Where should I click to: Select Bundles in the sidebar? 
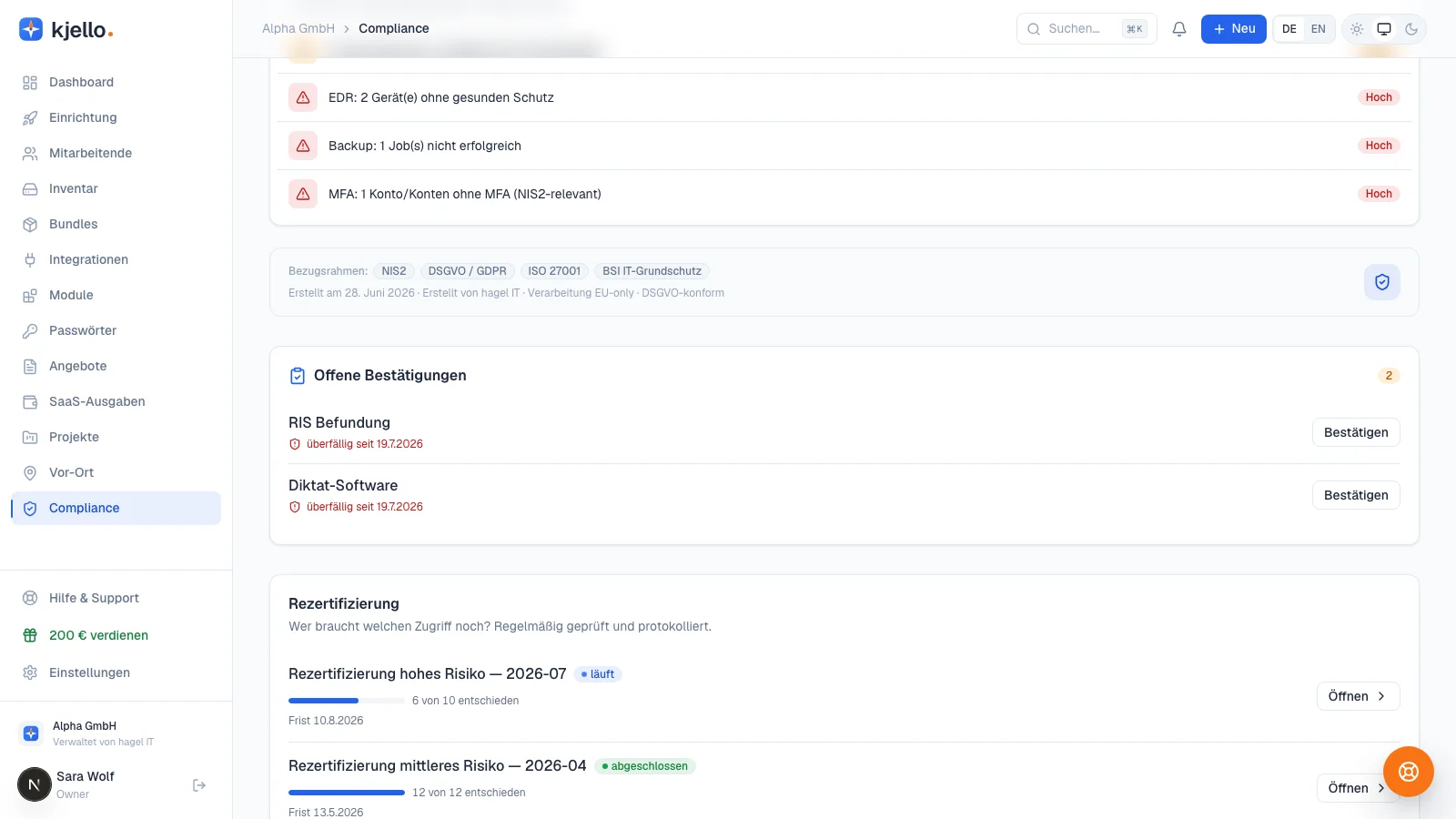[116, 224]
